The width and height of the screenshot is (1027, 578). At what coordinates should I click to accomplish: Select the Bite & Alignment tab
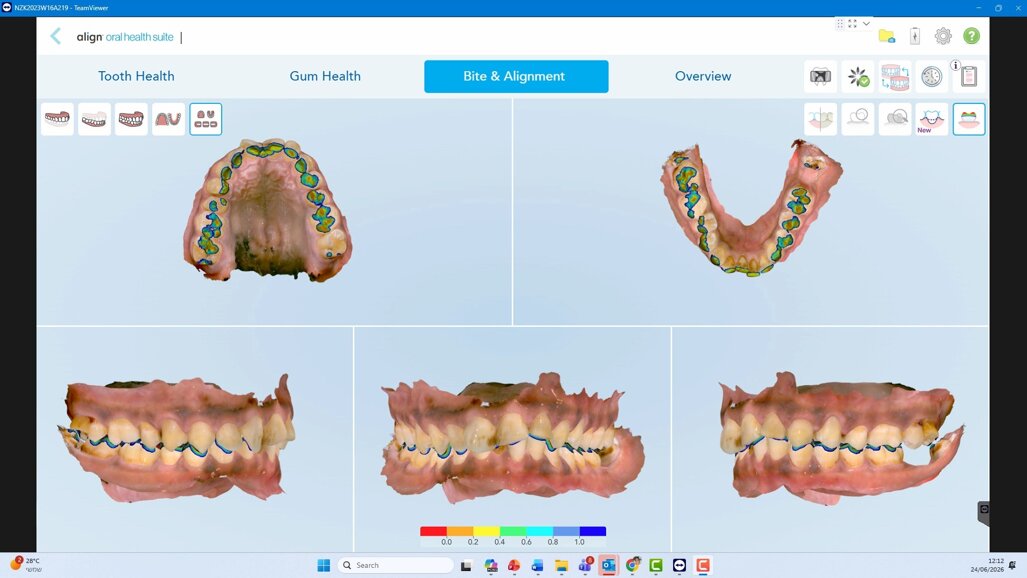[x=516, y=76]
